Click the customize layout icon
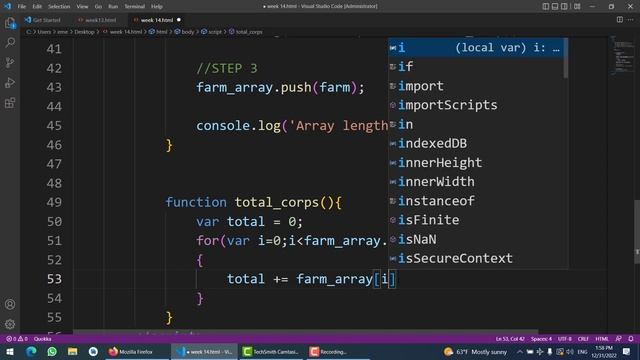 pyautogui.click(x=577, y=6)
